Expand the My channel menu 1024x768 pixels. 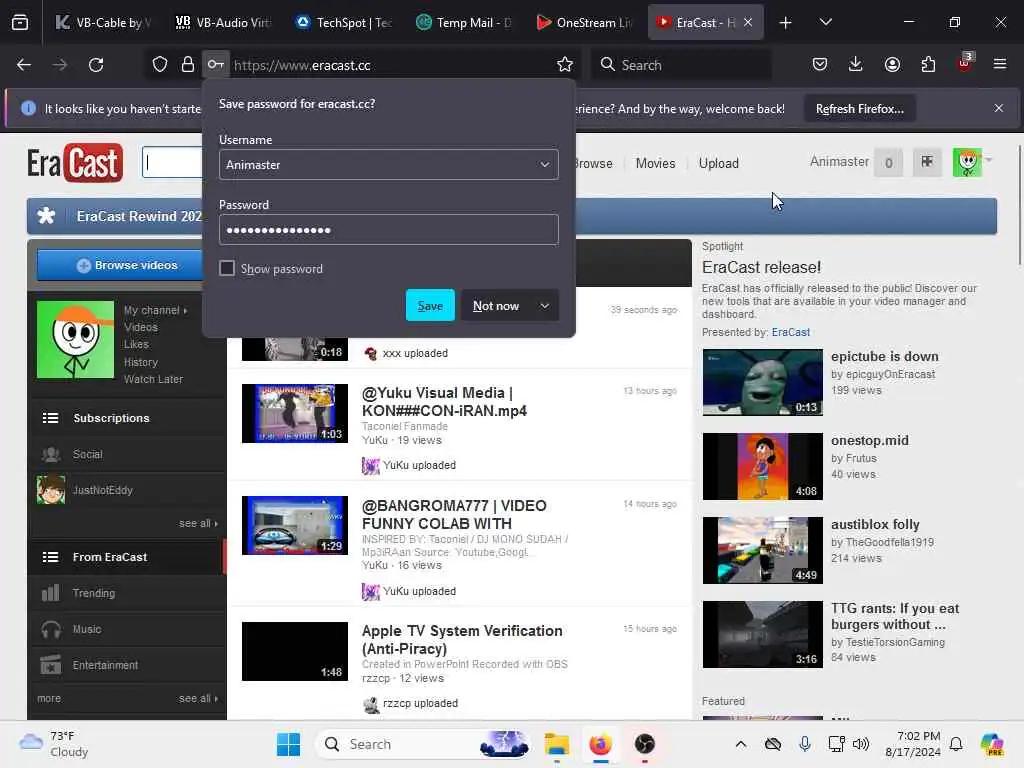point(155,310)
